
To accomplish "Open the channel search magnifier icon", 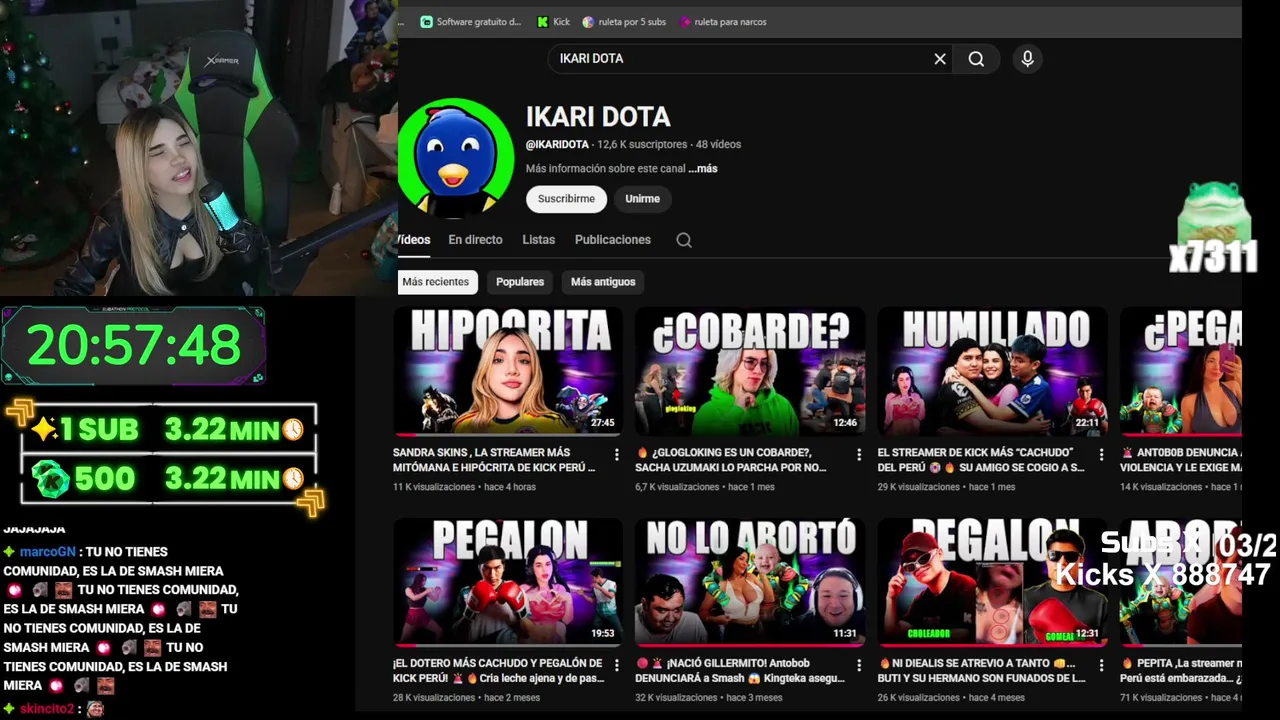I will click(x=684, y=240).
